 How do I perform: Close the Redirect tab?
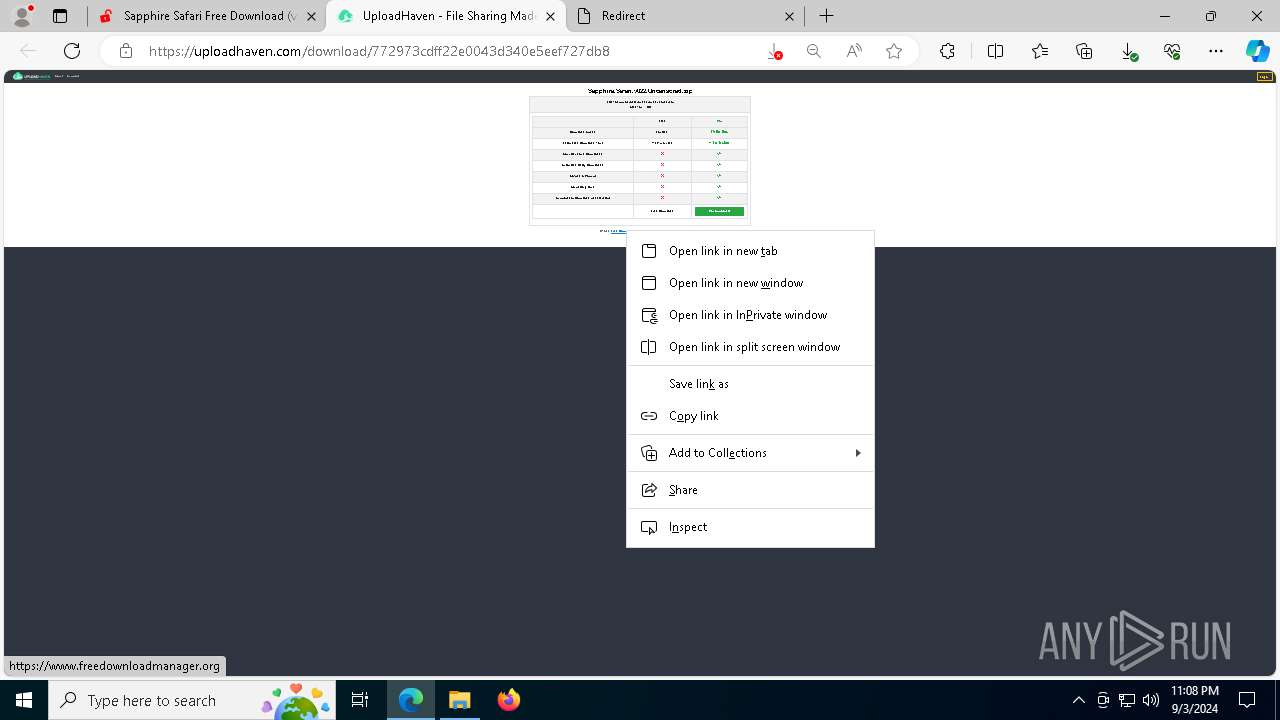coord(789,16)
